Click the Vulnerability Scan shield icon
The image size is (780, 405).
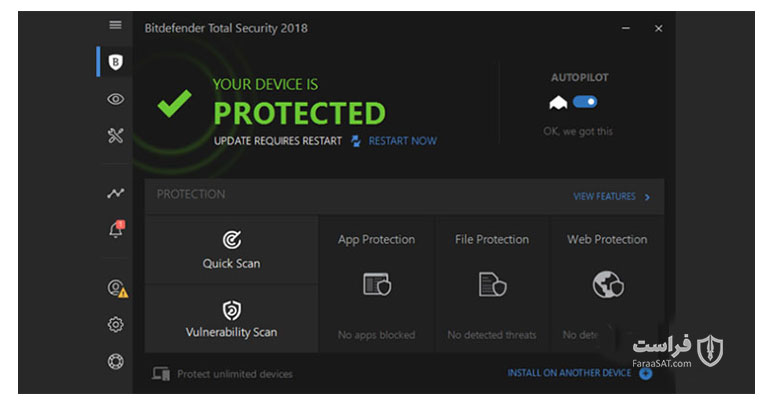tap(232, 310)
